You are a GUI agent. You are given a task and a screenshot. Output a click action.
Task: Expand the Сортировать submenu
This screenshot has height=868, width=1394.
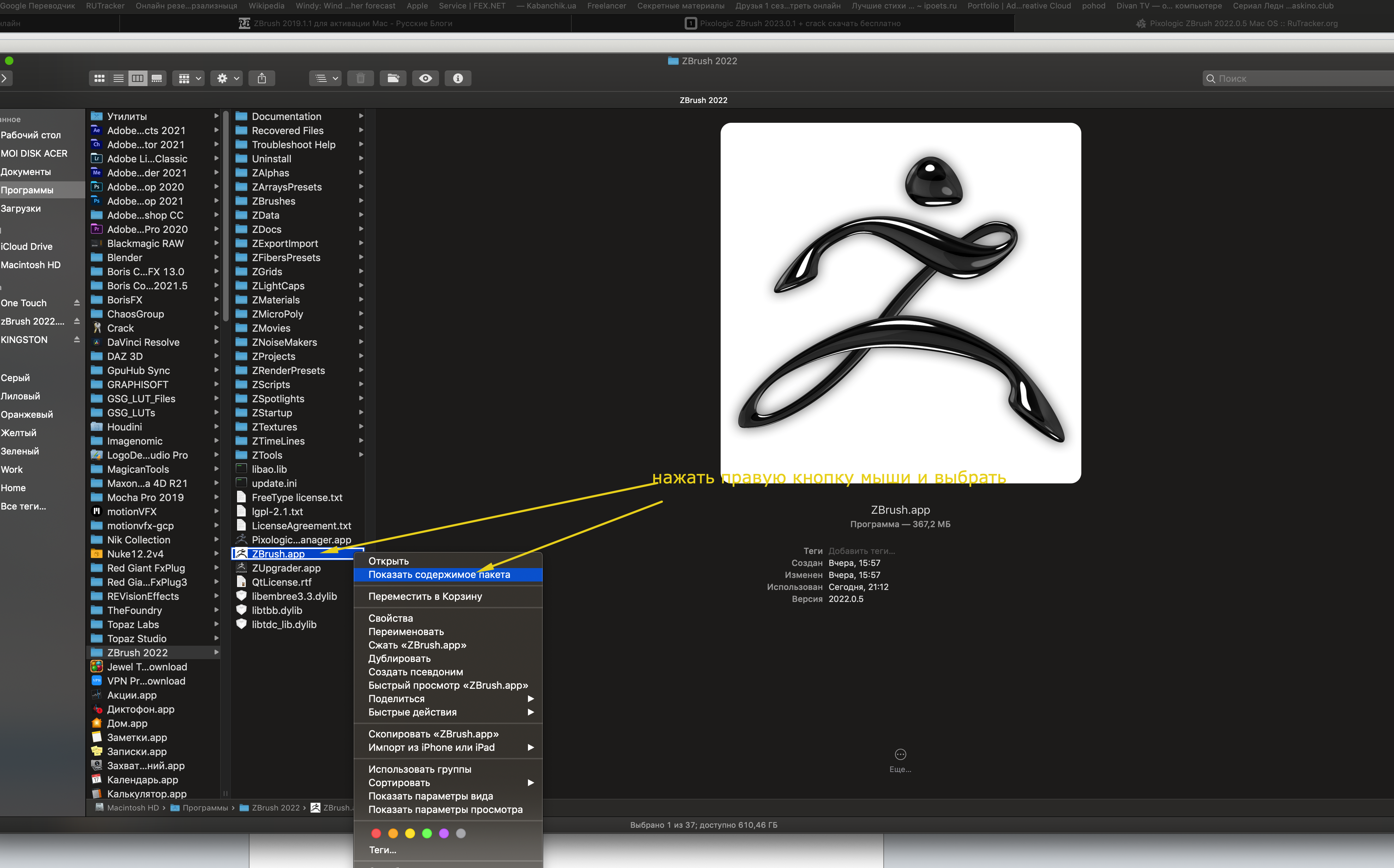coord(448,783)
